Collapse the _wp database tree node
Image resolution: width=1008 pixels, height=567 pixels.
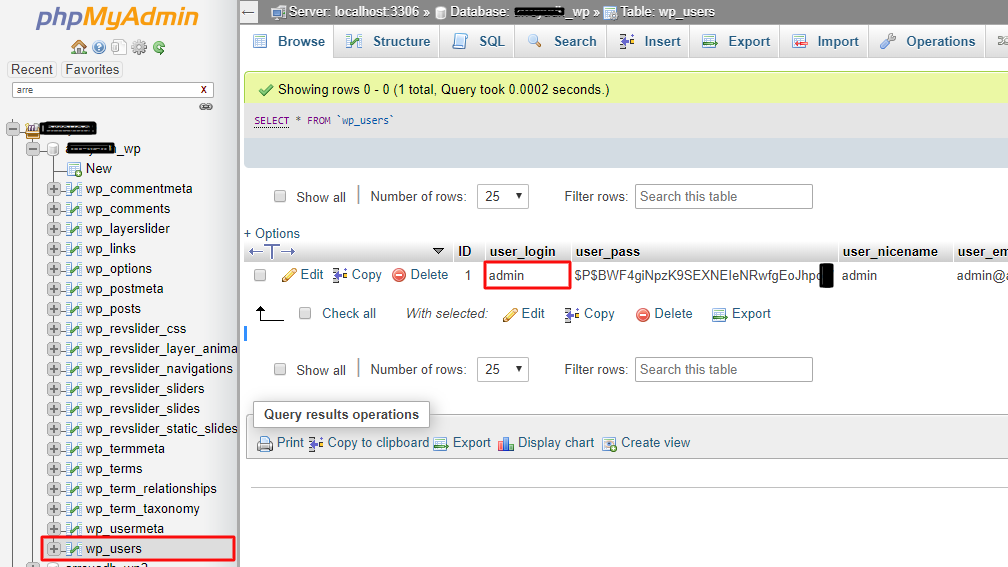coord(34,149)
